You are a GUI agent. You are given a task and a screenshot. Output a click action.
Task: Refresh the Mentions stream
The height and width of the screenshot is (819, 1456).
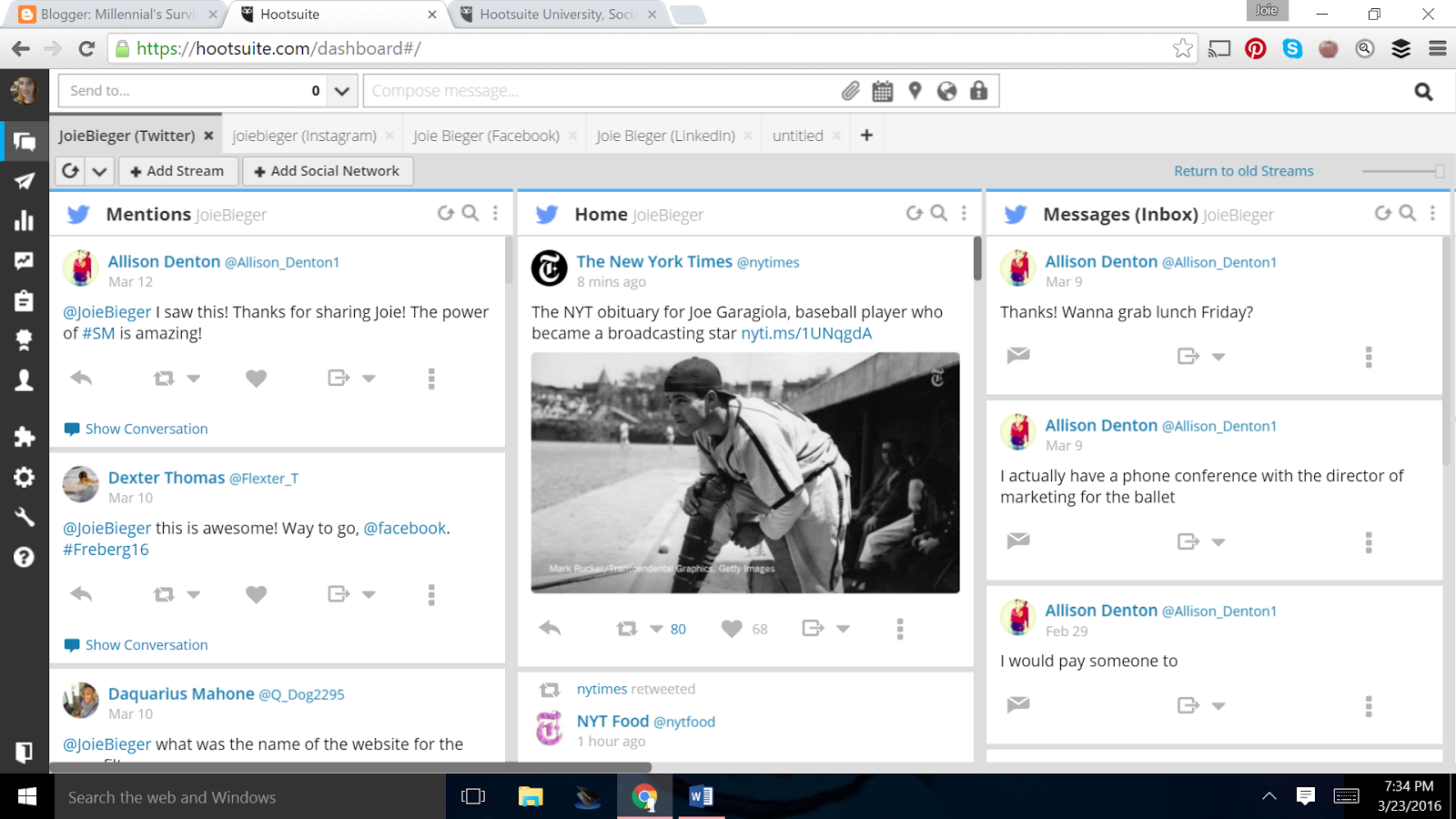point(446,213)
